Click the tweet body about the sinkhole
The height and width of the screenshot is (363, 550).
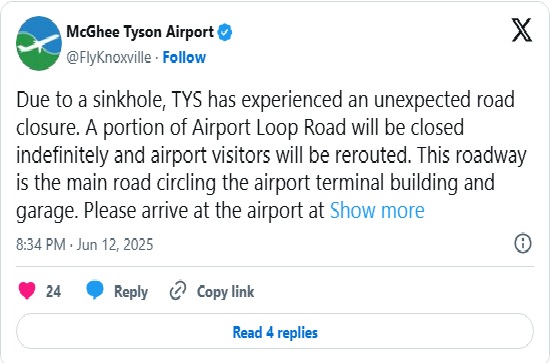click(x=271, y=156)
